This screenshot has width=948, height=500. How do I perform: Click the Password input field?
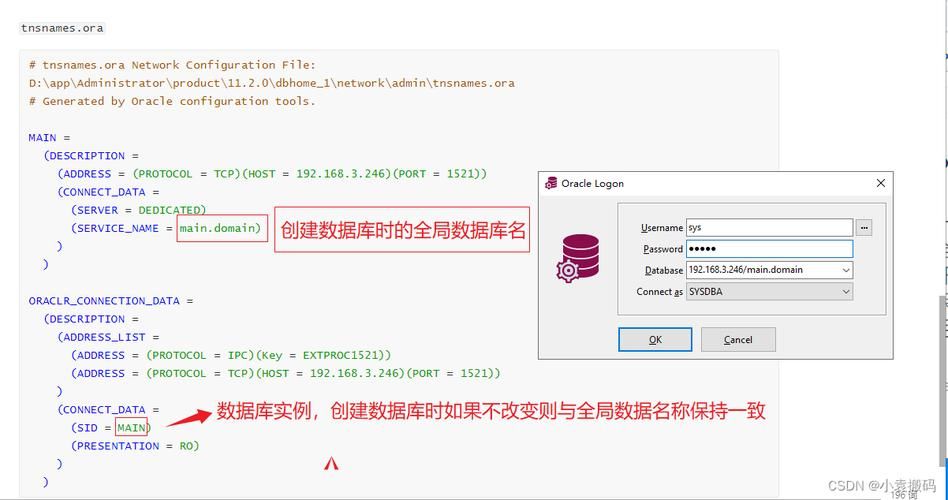769,248
